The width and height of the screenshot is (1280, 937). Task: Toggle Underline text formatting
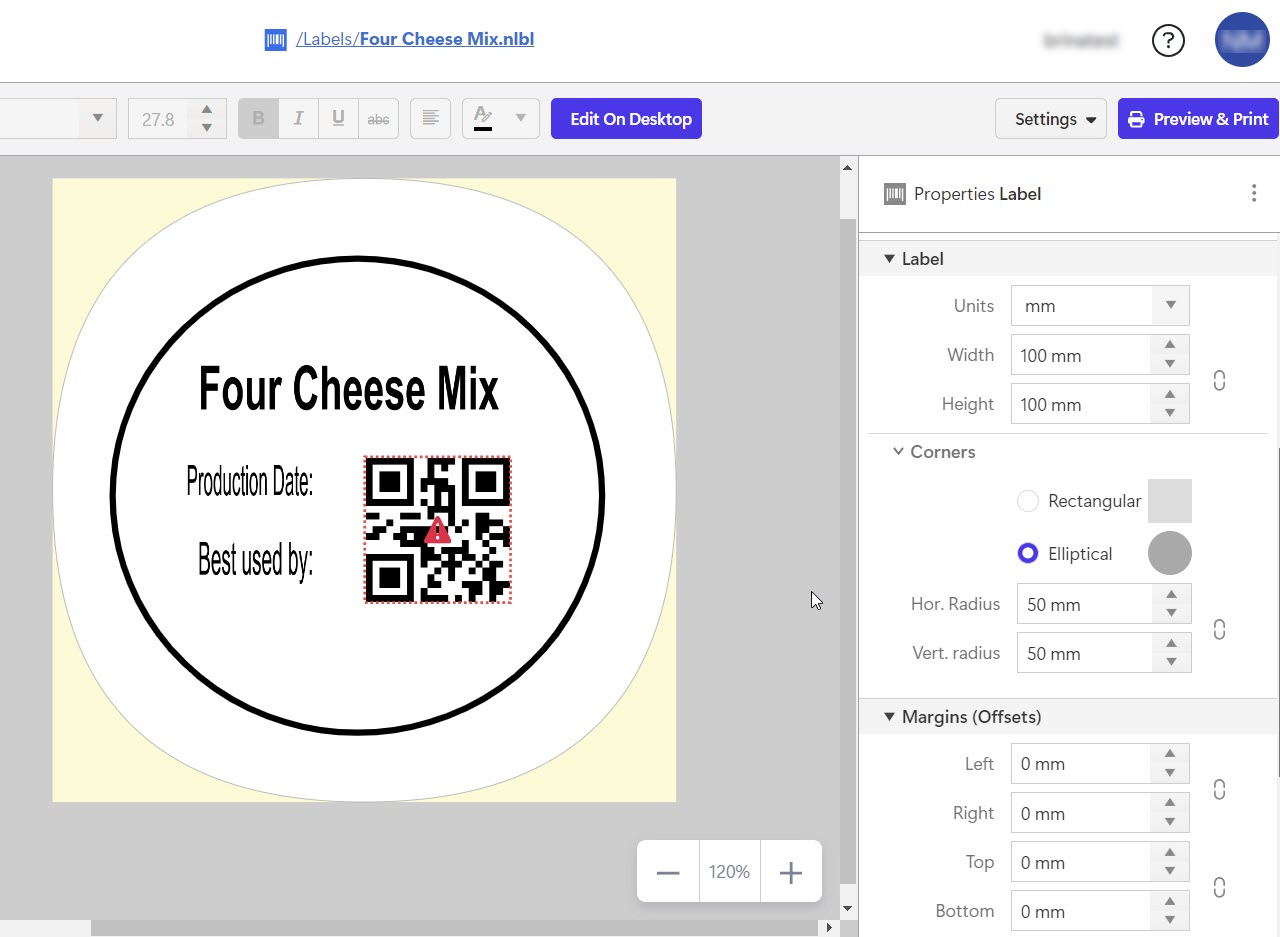338,119
